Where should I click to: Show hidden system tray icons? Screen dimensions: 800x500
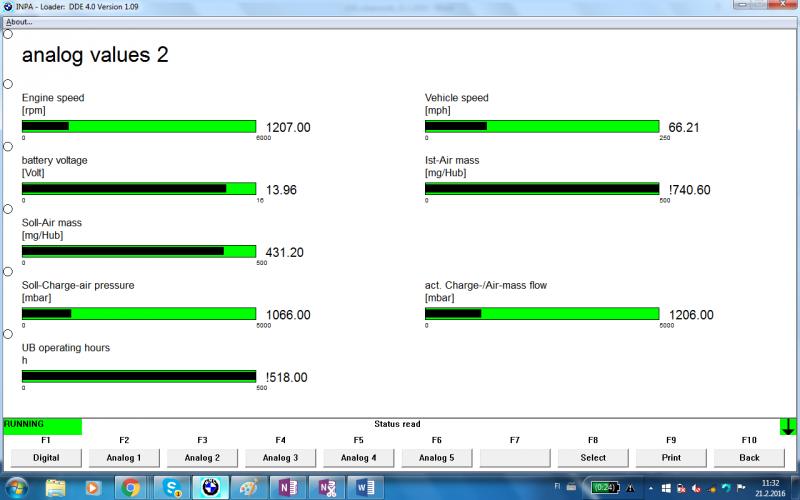pyautogui.click(x=649, y=488)
